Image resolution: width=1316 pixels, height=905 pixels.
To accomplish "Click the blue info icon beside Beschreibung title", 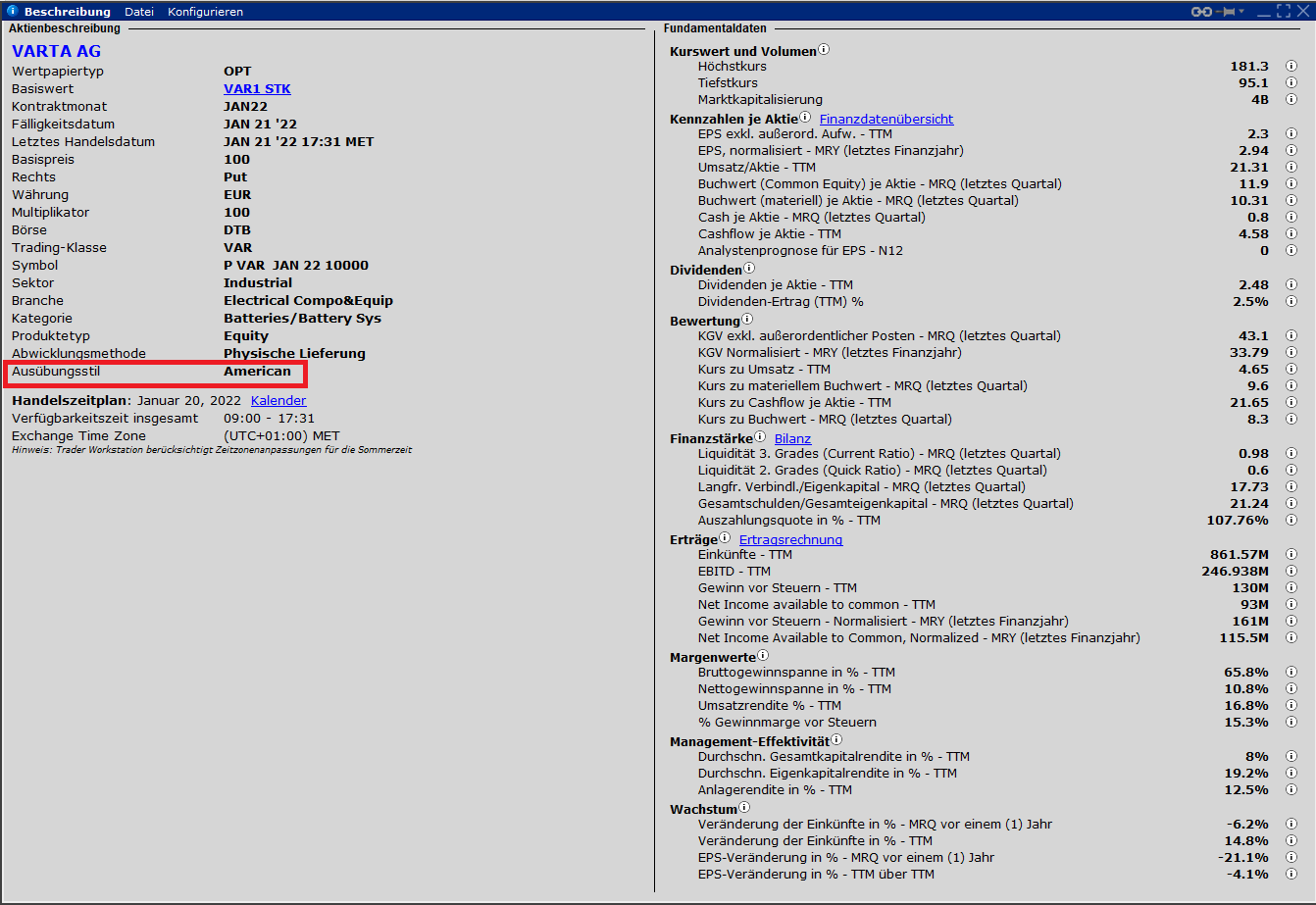I will coord(13,12).
